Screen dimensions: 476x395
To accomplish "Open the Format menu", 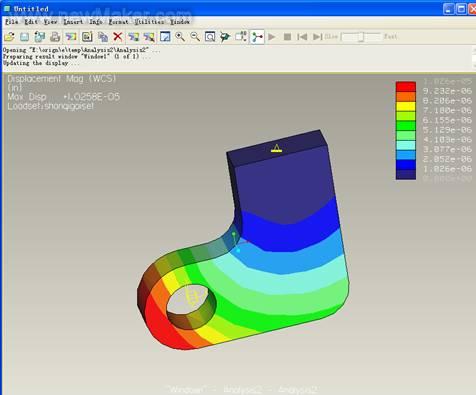I will pyautogui.click(x=118, y=22).
